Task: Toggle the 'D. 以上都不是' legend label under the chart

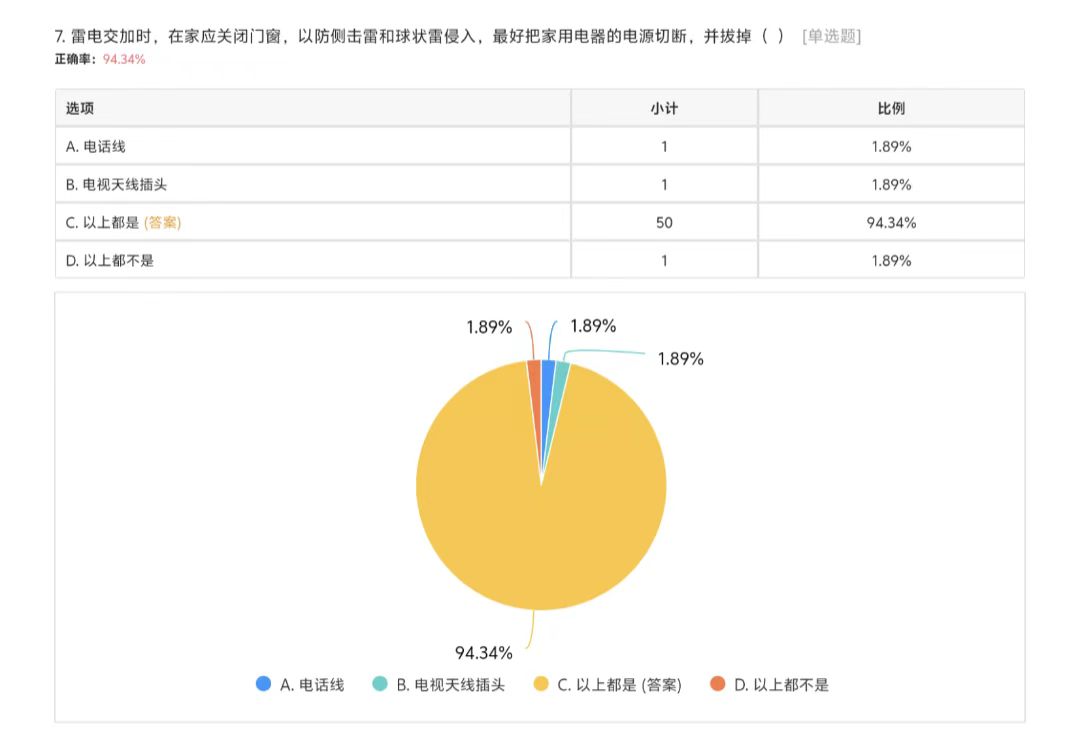Action: coord(781,685)
